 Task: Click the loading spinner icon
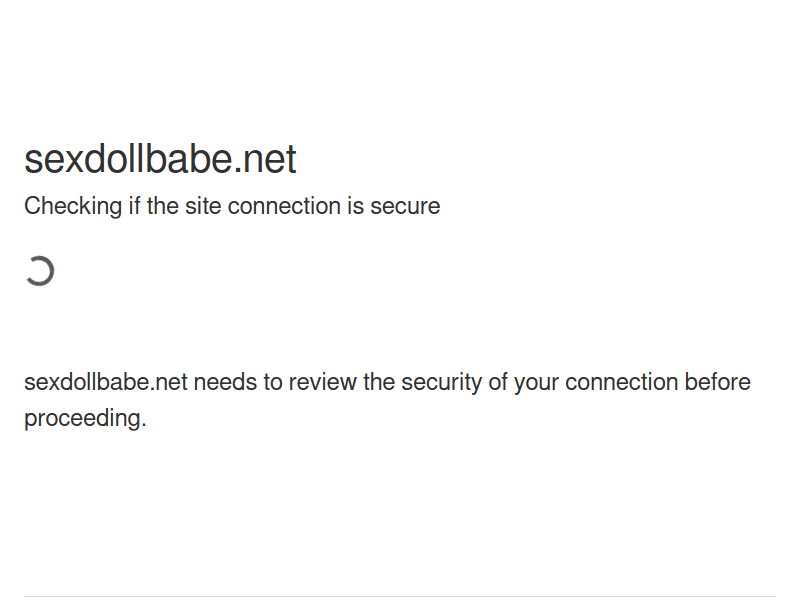tap(39, 271)
